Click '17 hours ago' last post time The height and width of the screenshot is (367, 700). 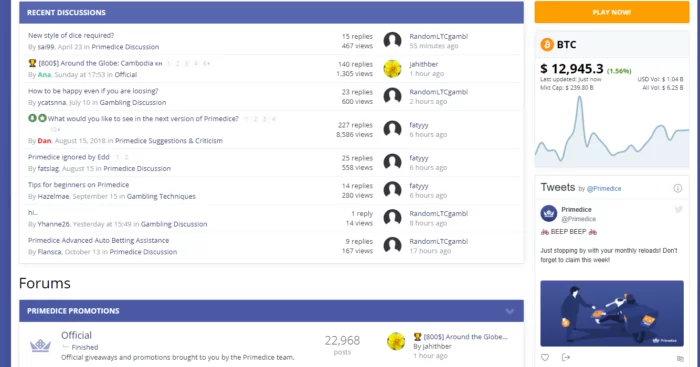tap(430, 251)
